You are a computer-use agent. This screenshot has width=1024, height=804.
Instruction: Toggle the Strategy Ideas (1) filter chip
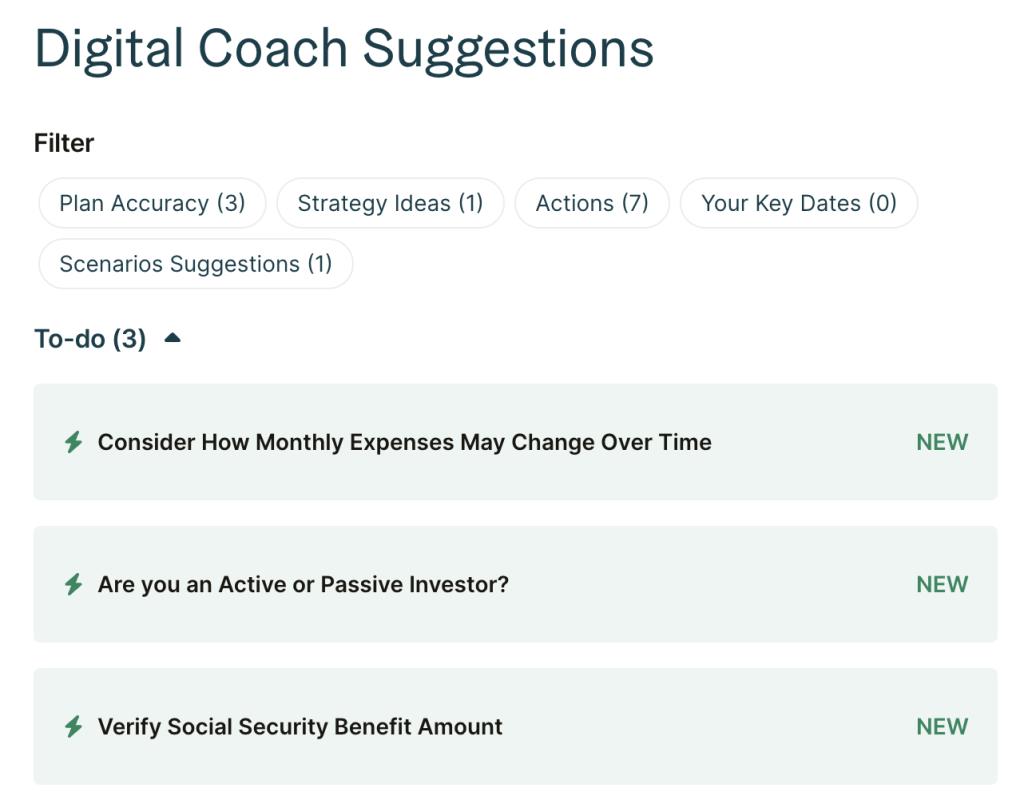pos(391,203)
